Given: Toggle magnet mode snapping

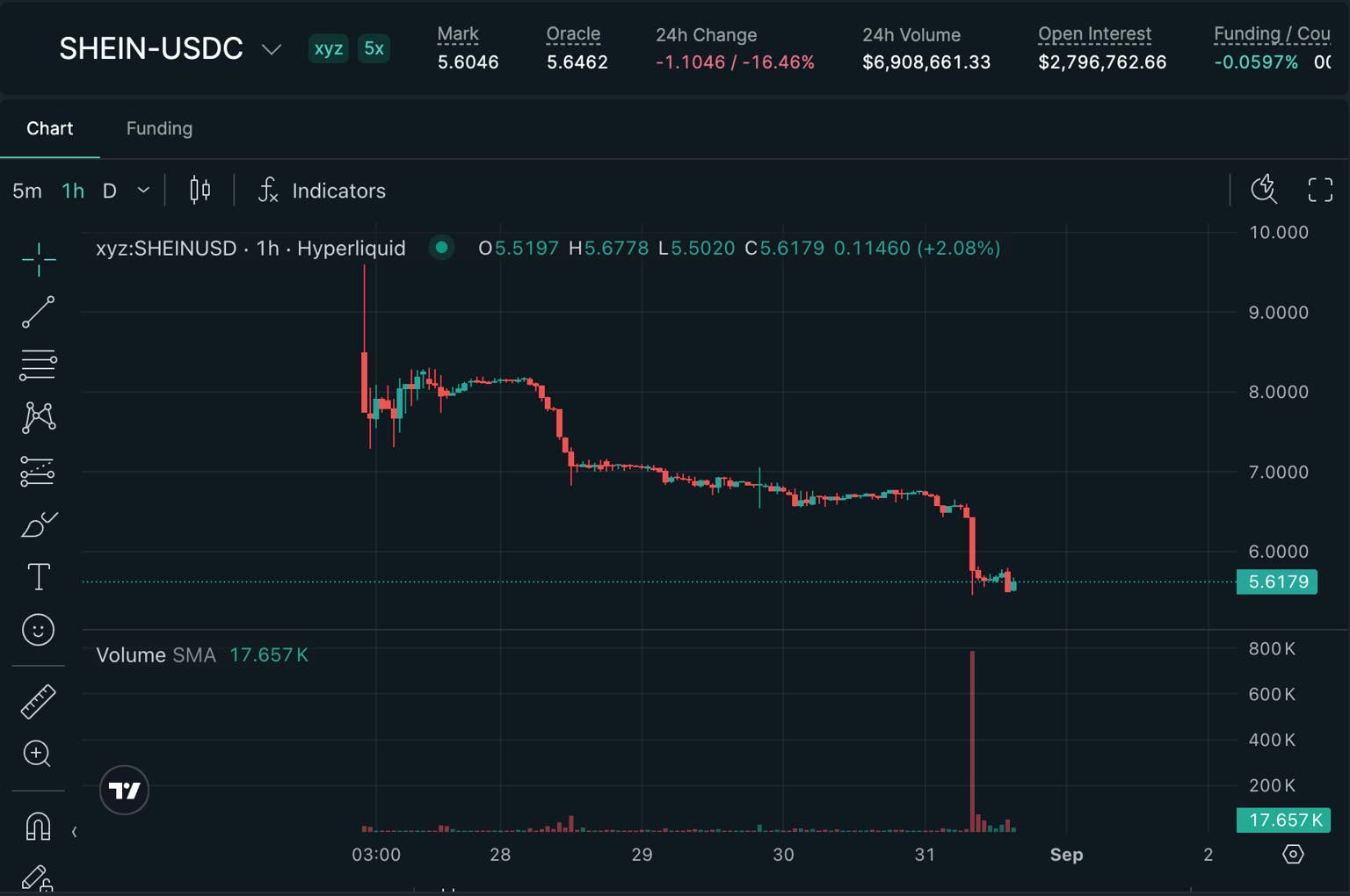Looking at the screenshot, I should (x=38, y=826).
